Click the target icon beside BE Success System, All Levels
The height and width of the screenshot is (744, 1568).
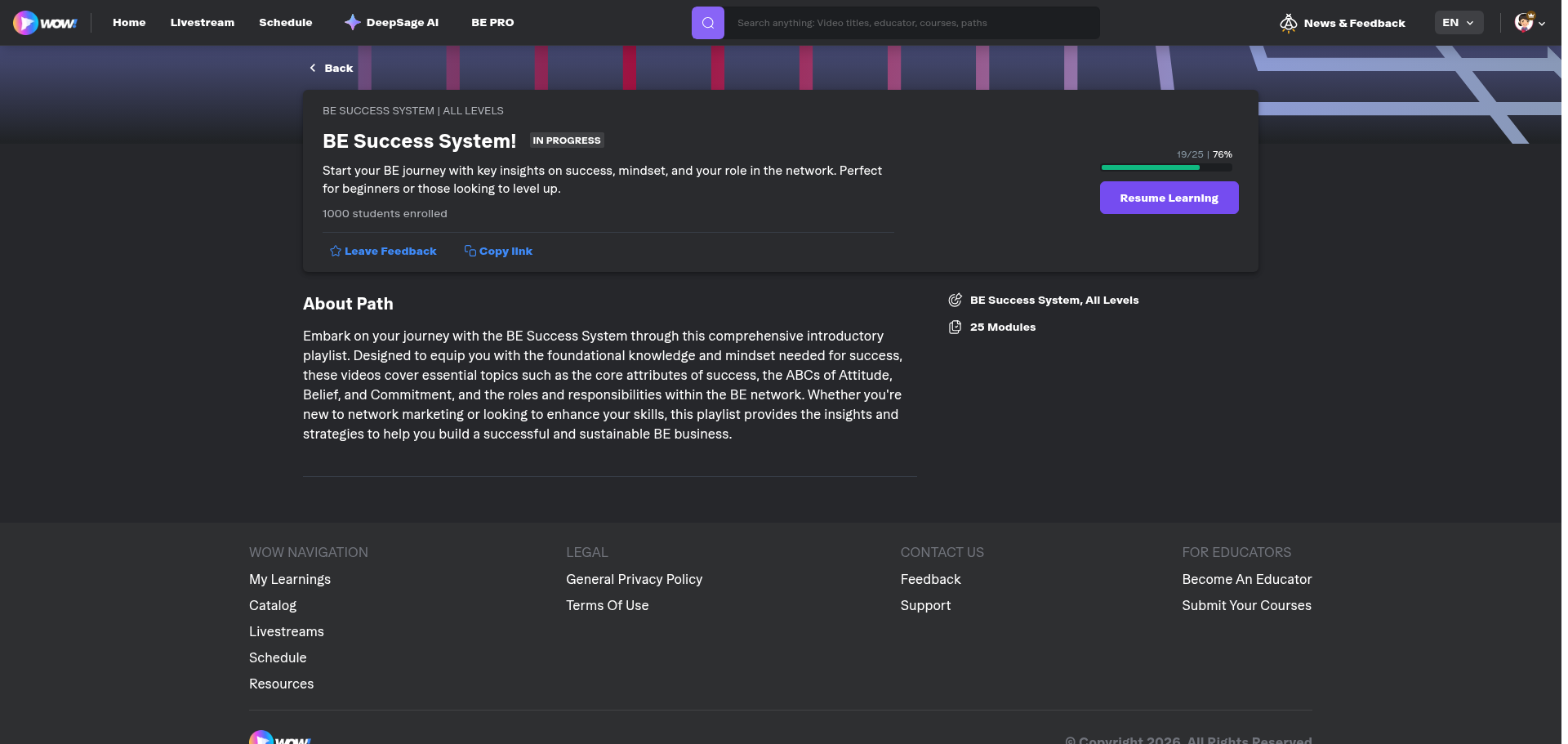pyautogui.click(x=955, y=300)
